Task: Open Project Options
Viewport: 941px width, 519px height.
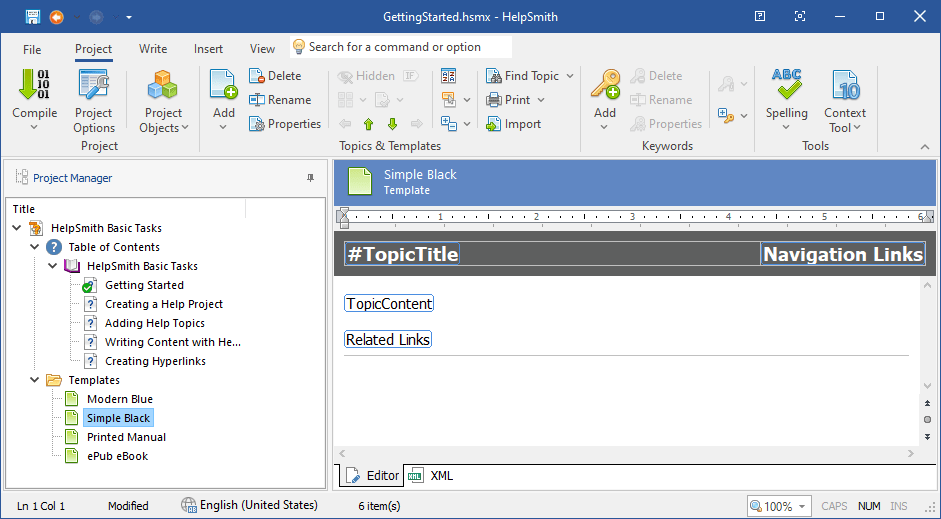Action: 94,101
